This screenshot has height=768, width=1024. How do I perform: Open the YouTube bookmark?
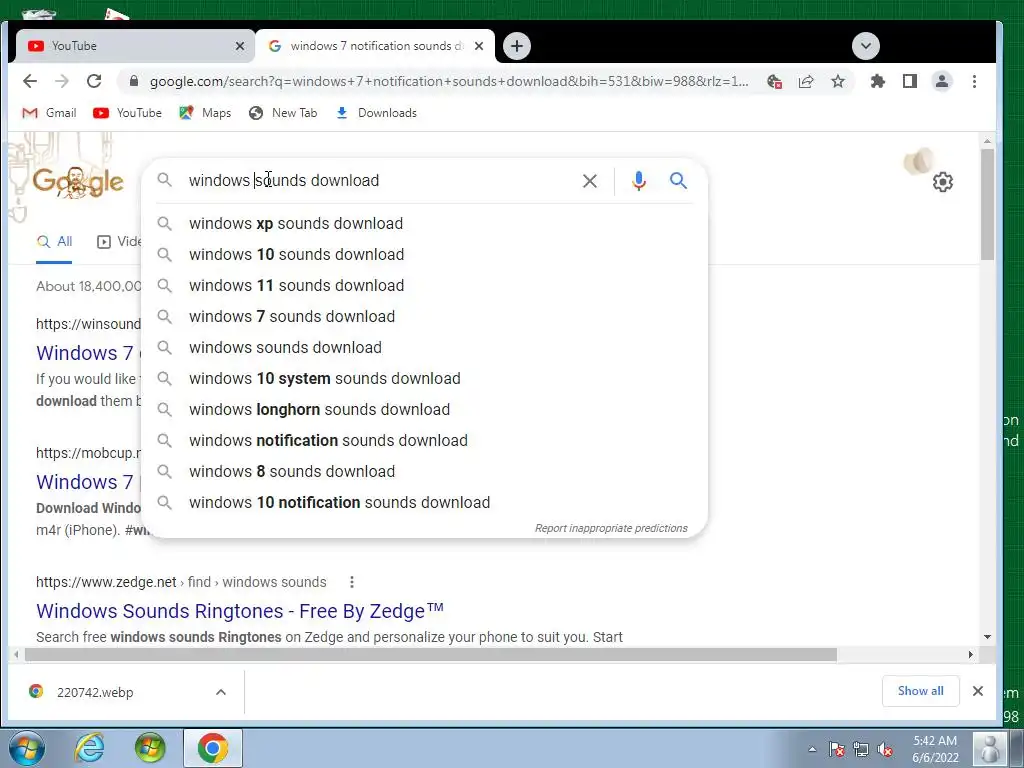(x=127, y=113)
